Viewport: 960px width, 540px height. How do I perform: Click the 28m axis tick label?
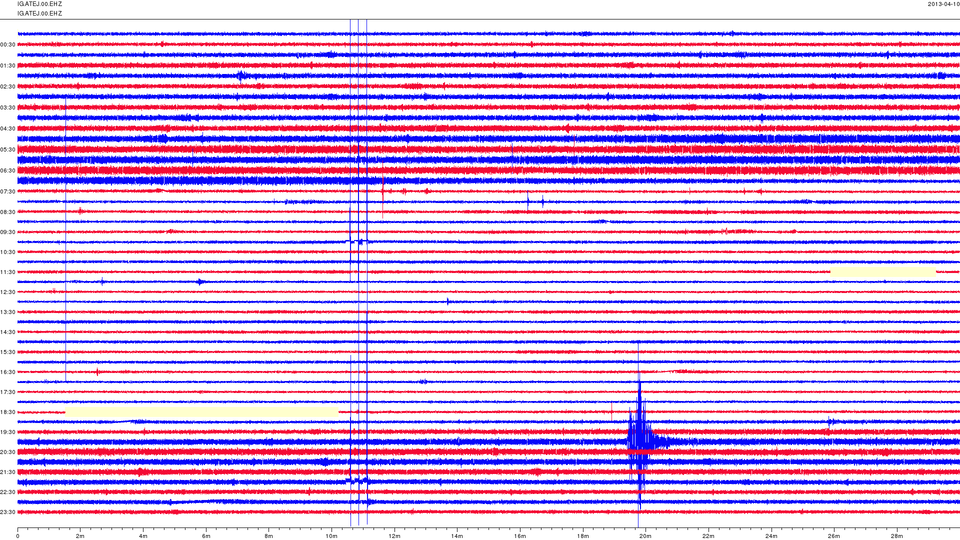coord(896,536)
